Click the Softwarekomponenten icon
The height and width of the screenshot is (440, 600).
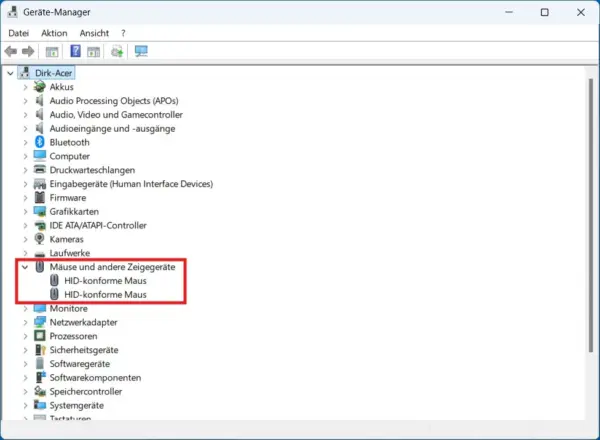point(40,377)
